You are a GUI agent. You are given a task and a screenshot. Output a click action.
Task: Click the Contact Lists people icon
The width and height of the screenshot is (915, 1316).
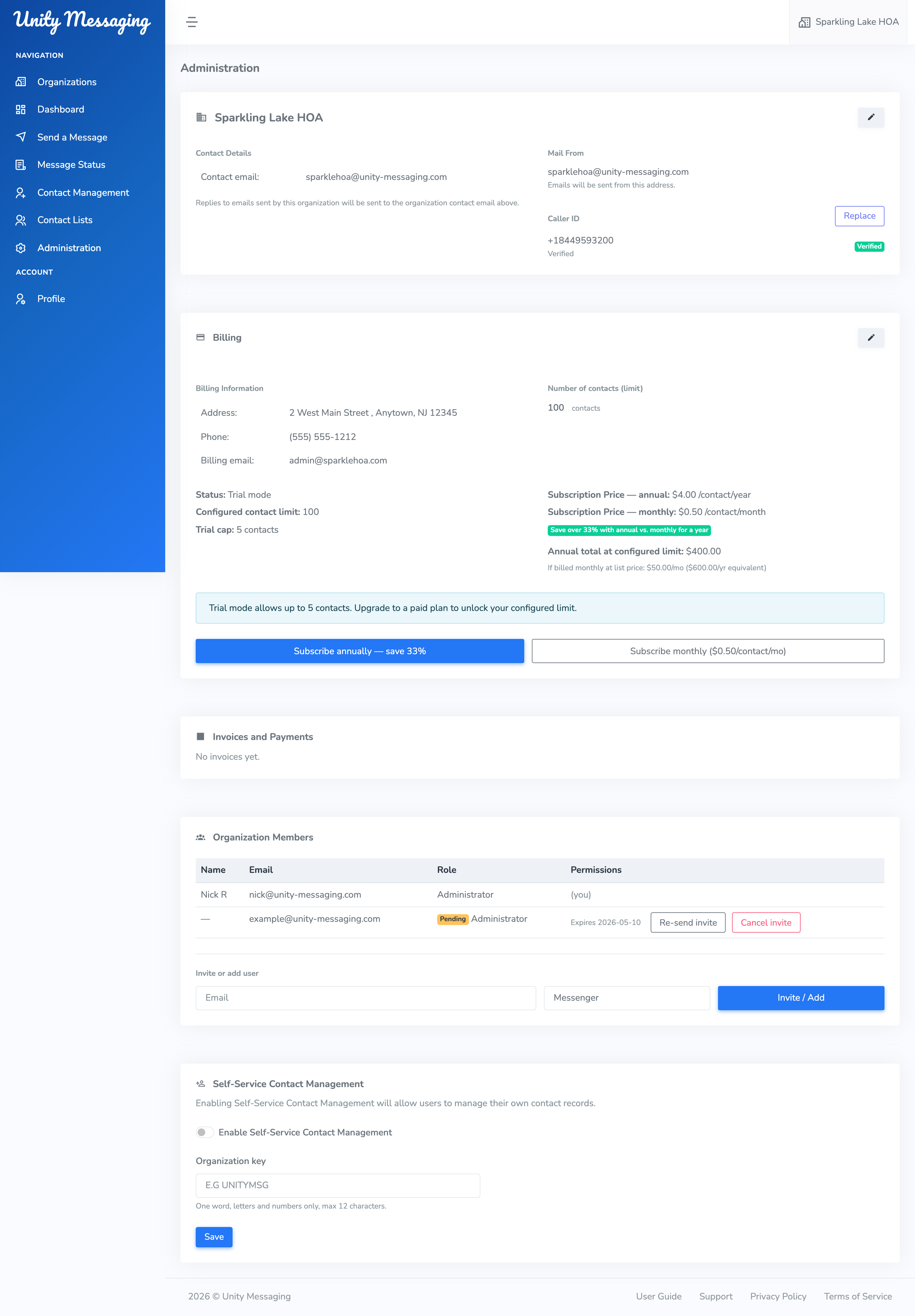coord(21,220)
